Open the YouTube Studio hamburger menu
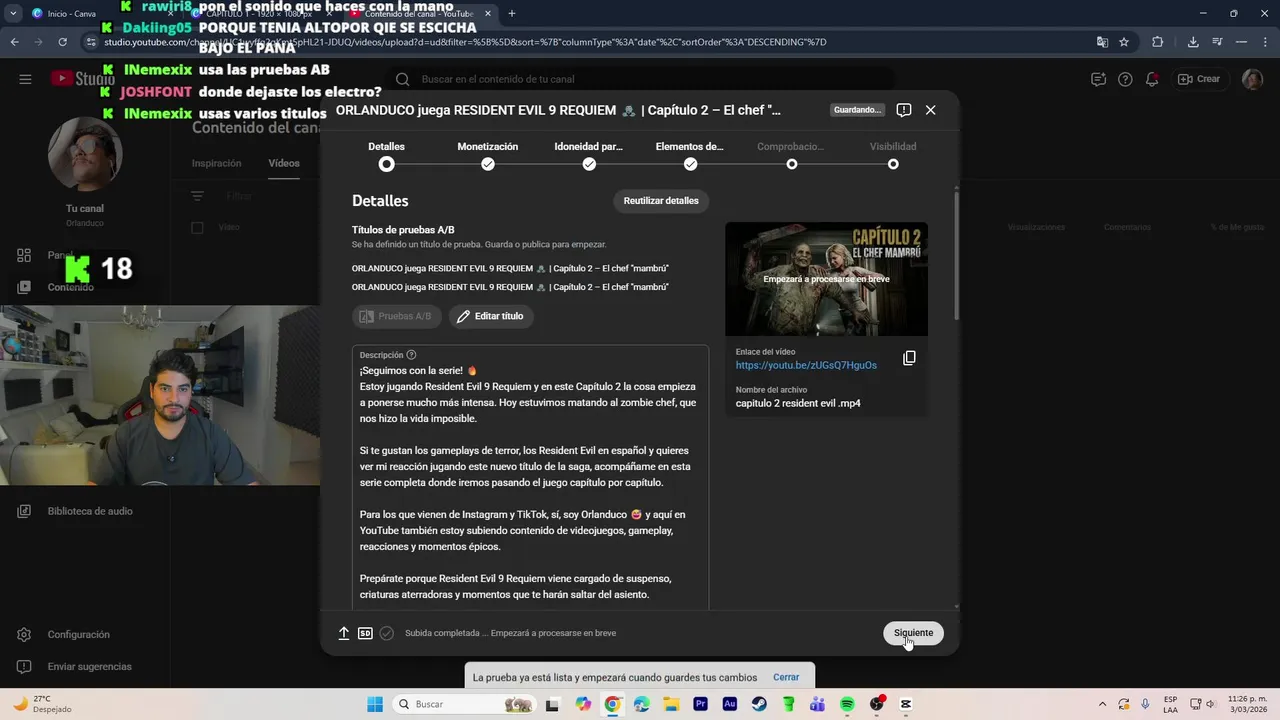This screenshot has width=1280, height=720. coord(25,79)
